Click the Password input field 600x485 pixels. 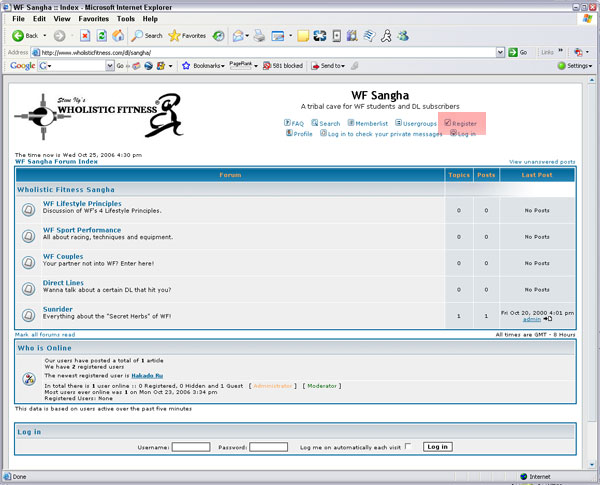[x=268, y=447]
